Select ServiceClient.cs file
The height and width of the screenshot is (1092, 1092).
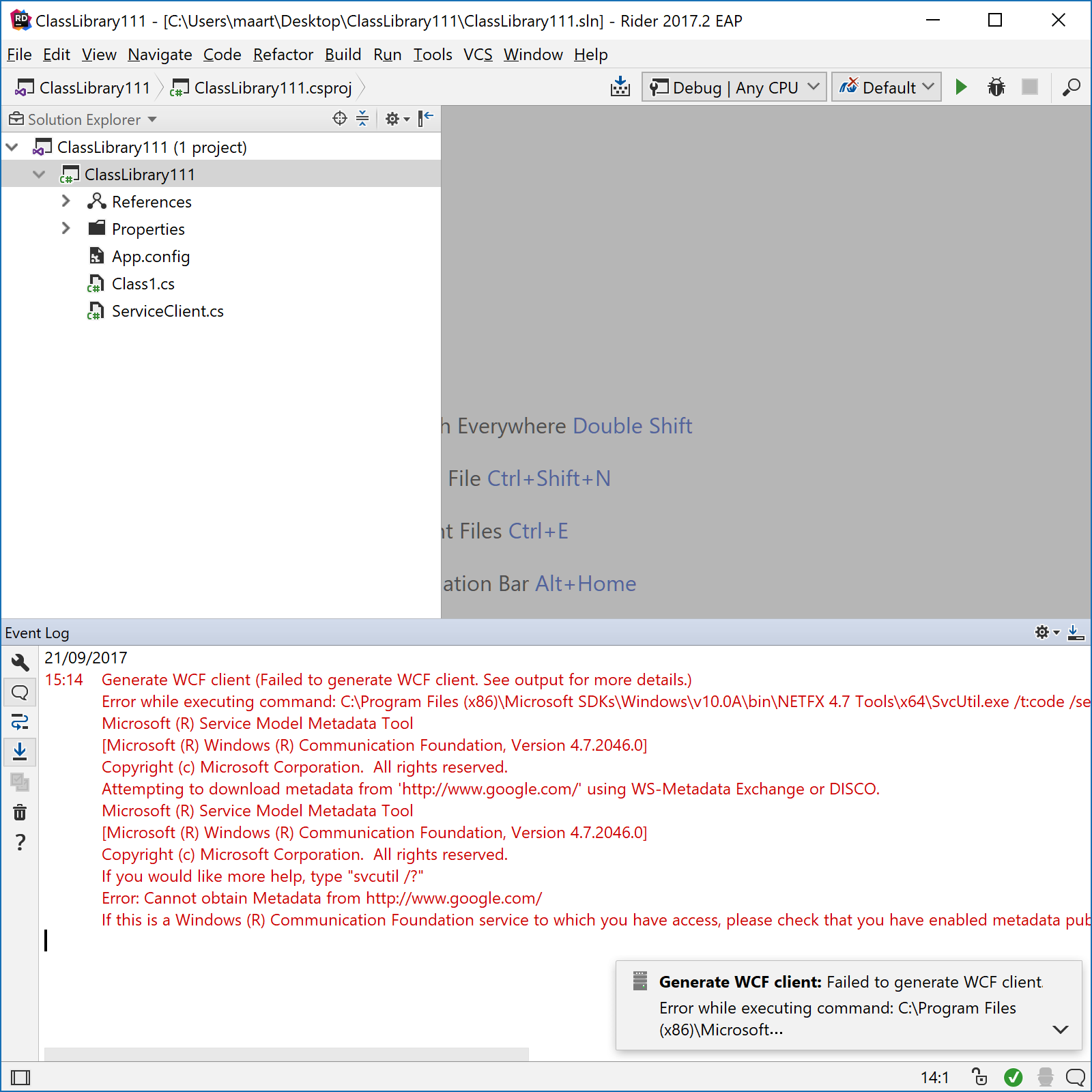point(168,311)
